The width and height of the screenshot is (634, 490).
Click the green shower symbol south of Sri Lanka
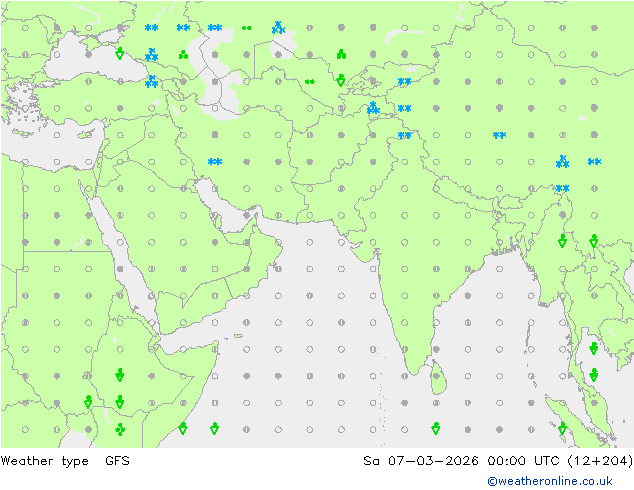(435, 428)
